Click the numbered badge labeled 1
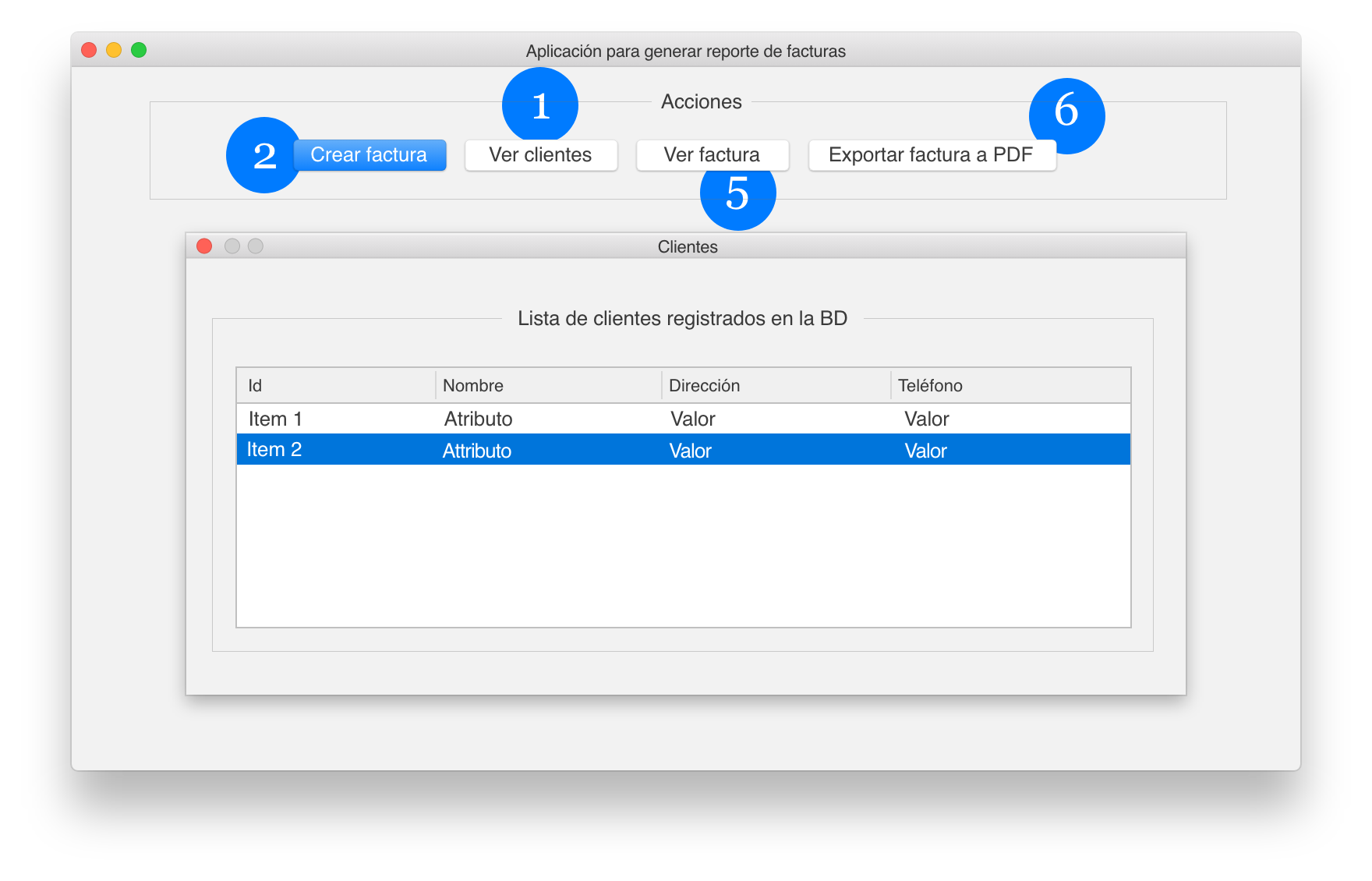This screenshot has height=881, width=1372. click(541, 105)
